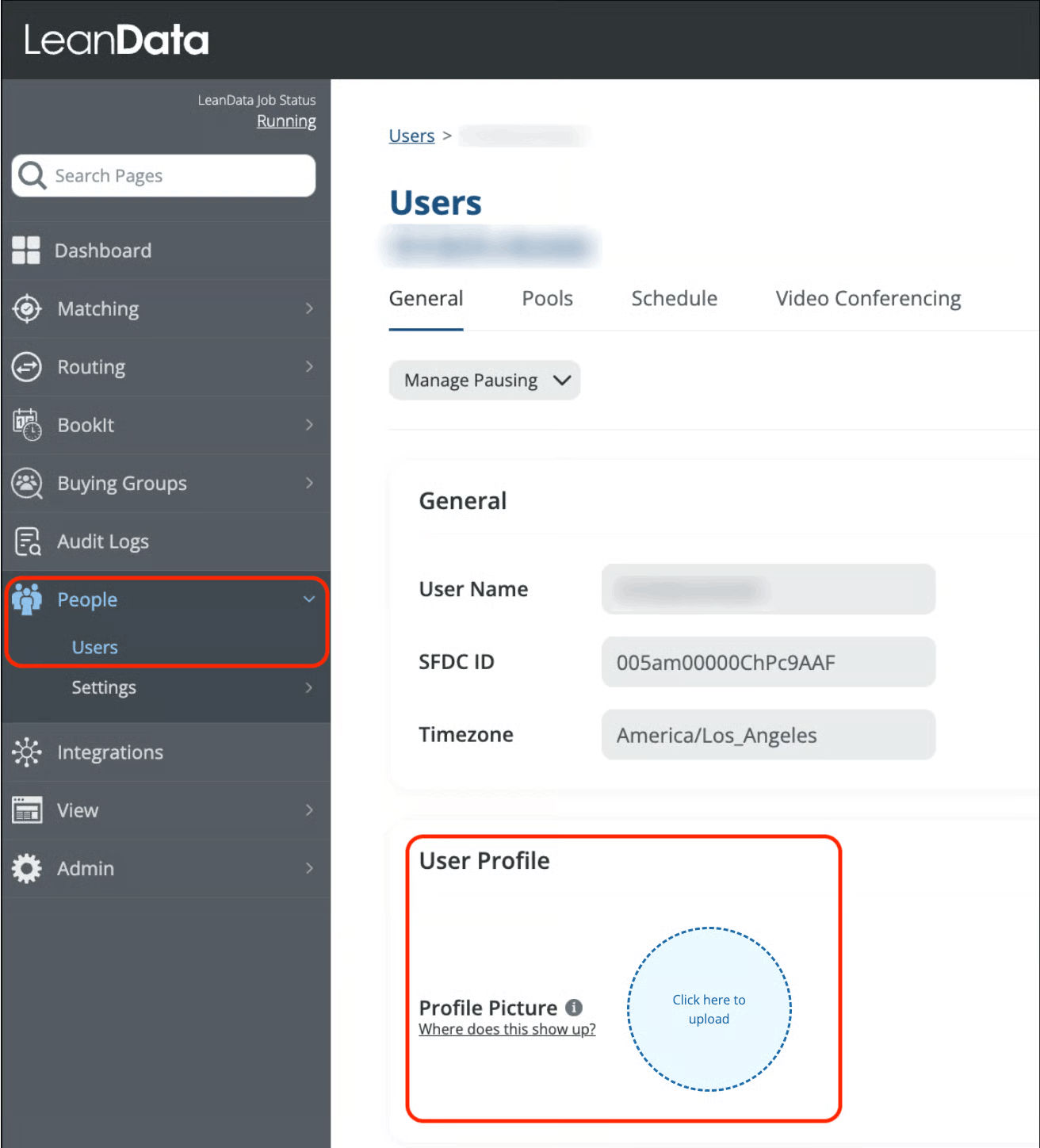Image resolution: width=1040 pixels, height=1148 pixels.
Task: Click the 'Profile Picture' label
Action: pos(488,1008)
